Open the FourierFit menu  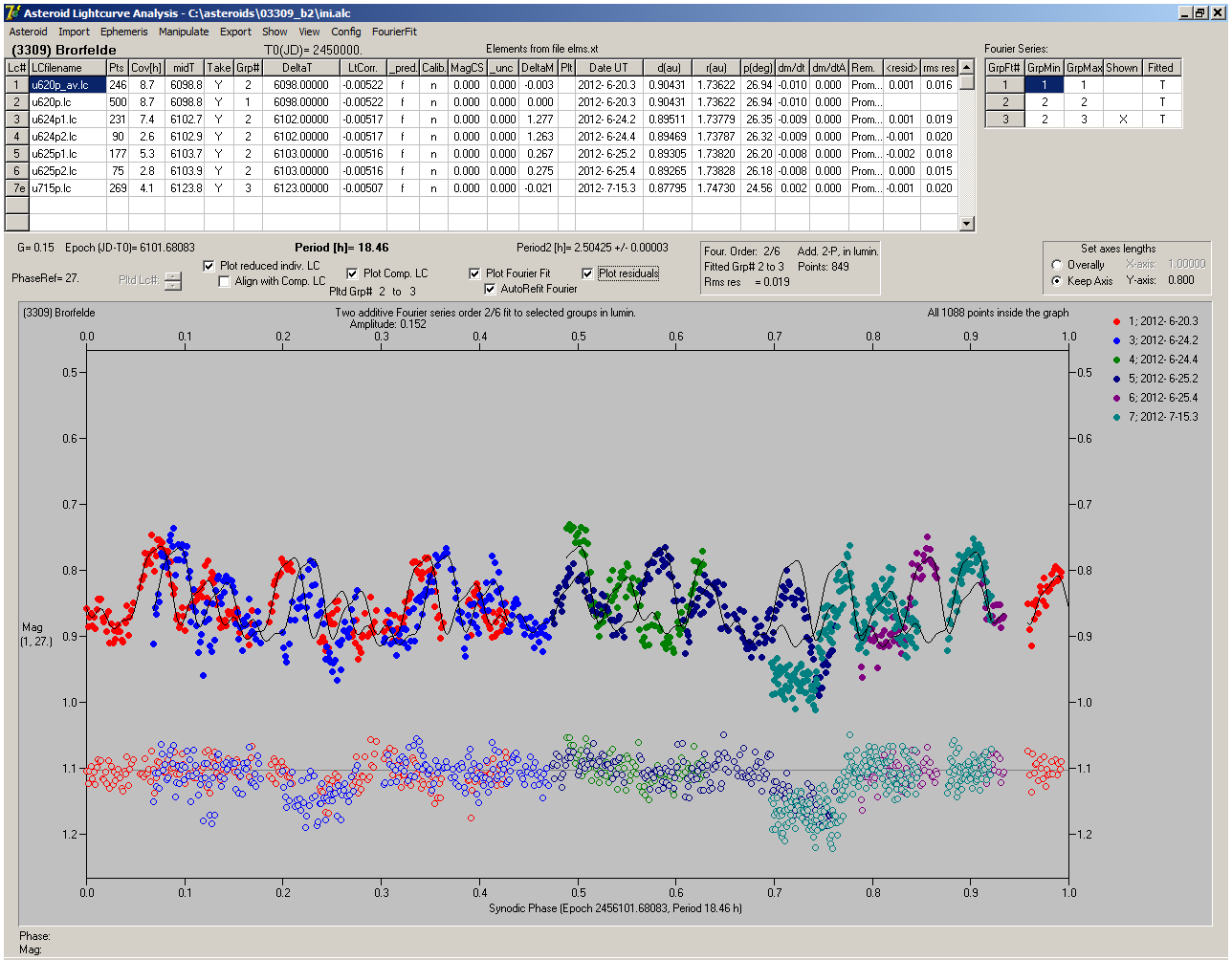[x=394, y=32]
